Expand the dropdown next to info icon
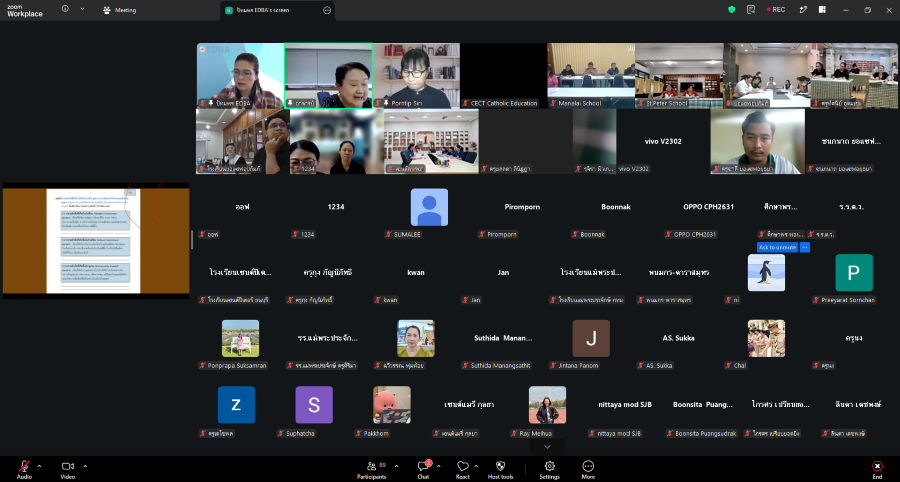The width and height of the screenshot is (900, 482). [x=82, y=9]
